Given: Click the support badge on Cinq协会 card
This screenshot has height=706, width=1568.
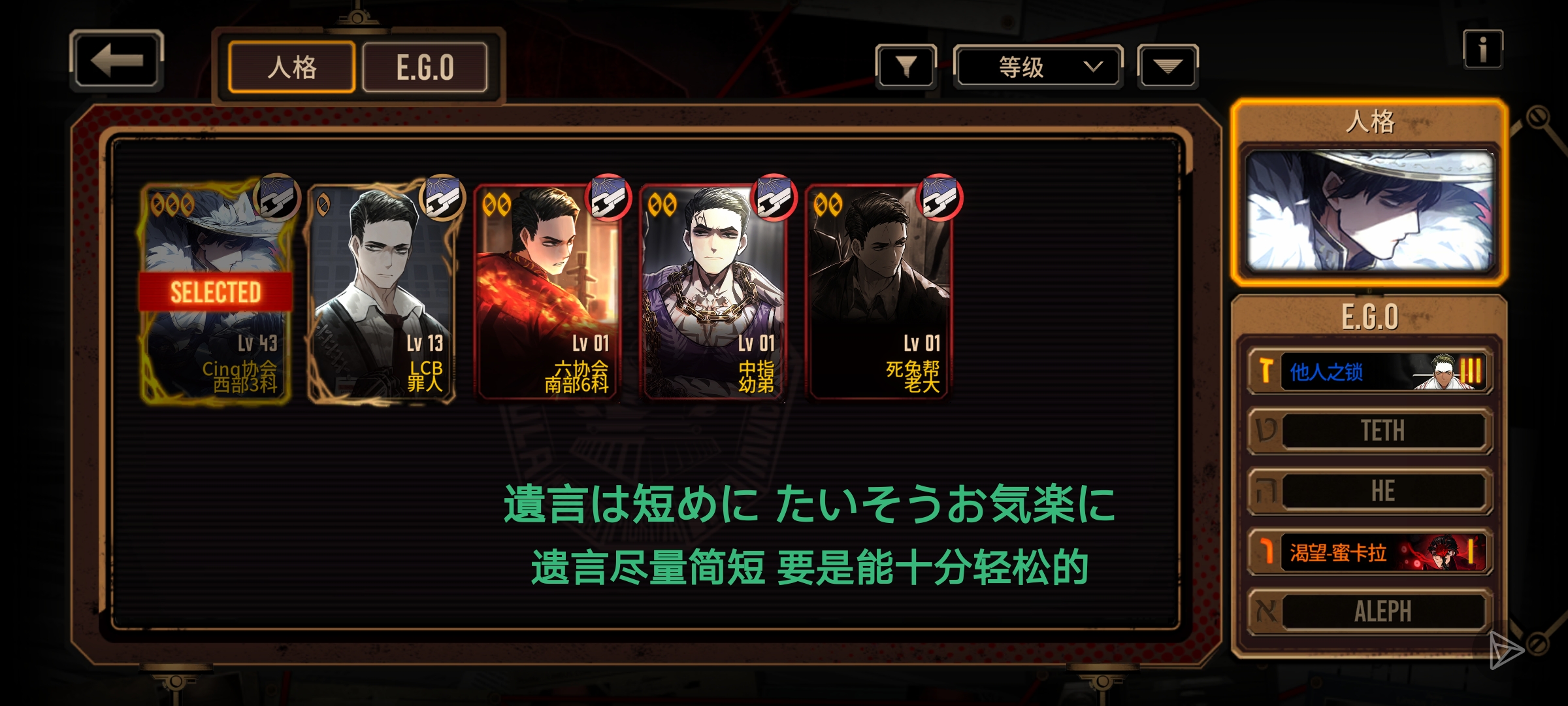Looking at the screenshot, I should (x=277, y=197).
